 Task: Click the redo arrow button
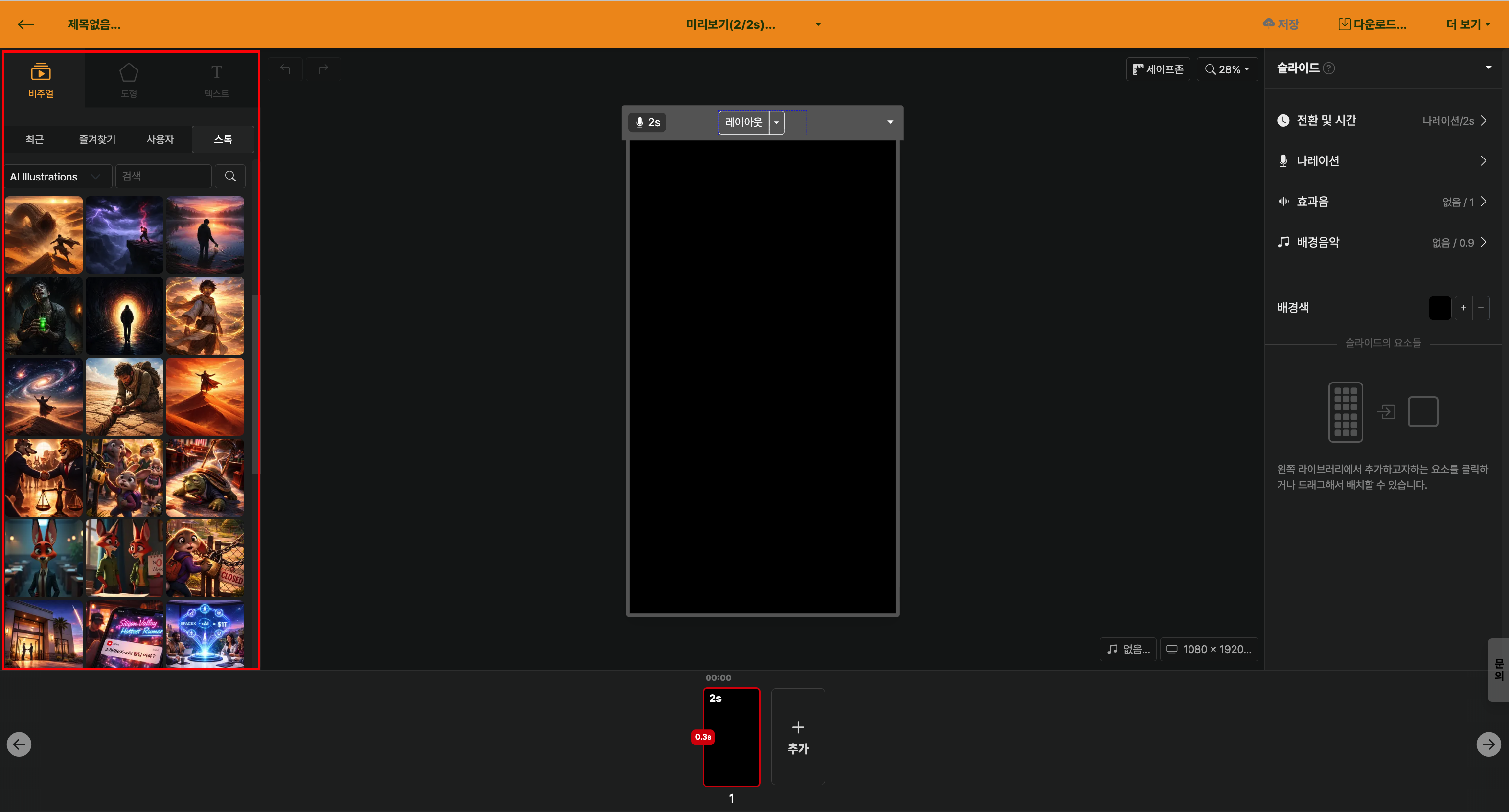[x=323, y=69]
